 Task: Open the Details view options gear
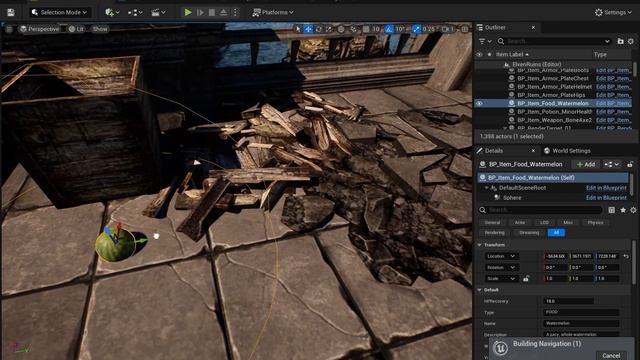pyautogui.click(x=633, y=210)
